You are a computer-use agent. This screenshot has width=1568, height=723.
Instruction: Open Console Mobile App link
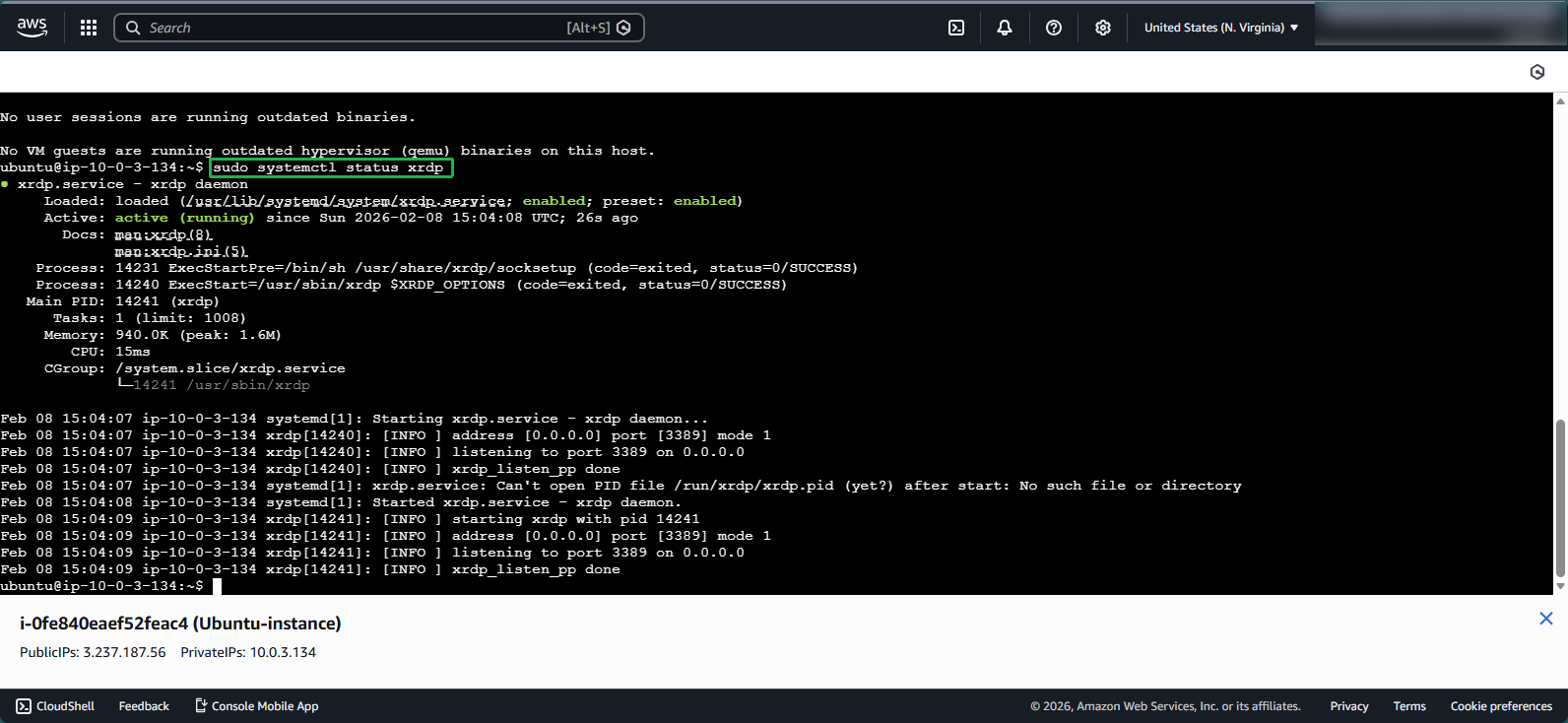pyautogui.click(x=256, y=706)
